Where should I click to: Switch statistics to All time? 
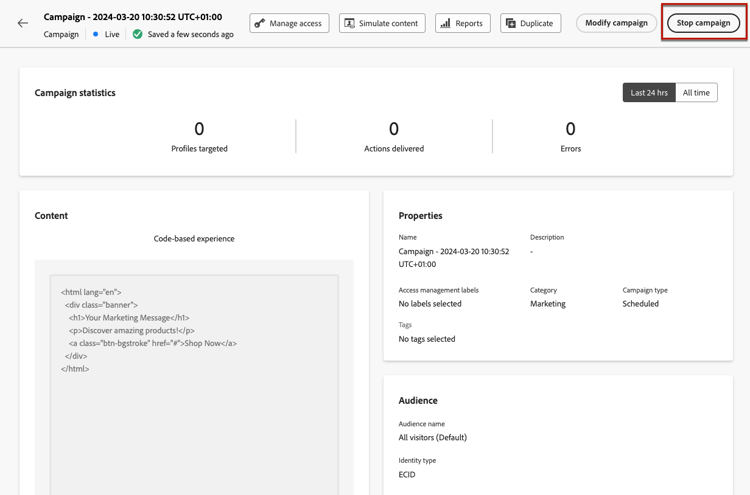click(x=696, y=93)
